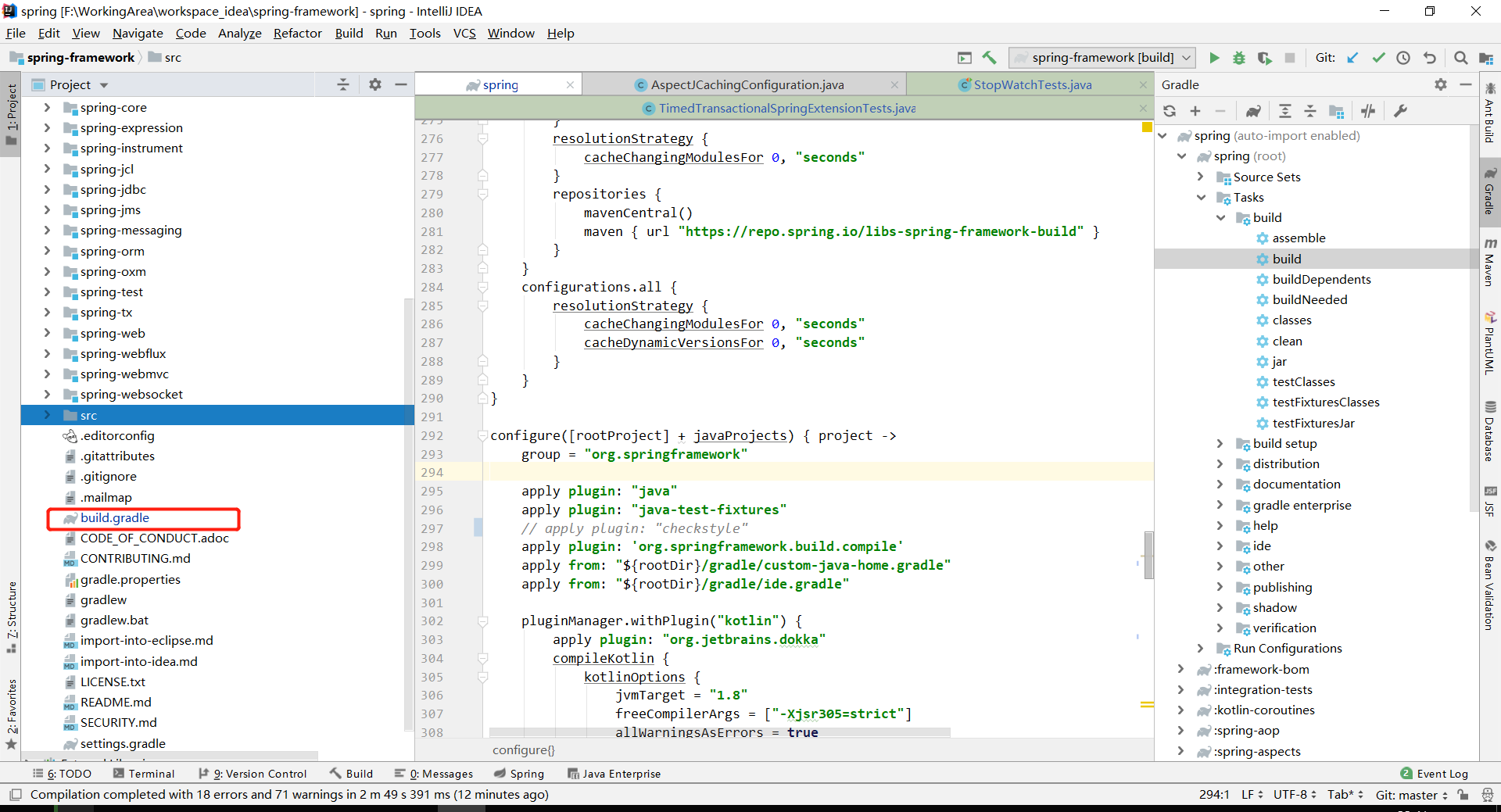This screenshot has width=1501, height=812.
Task: Open the Event Log
Action: tap(1435, 774)
